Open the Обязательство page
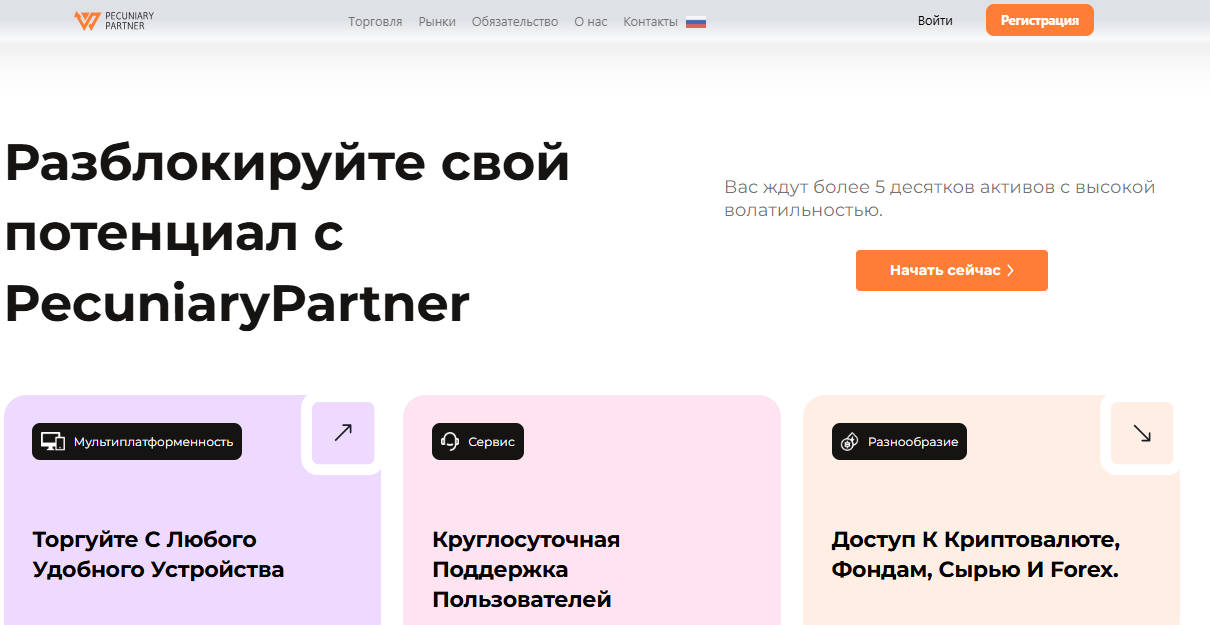This screenshot has width=1210, height=625. [x=515, y=21]
